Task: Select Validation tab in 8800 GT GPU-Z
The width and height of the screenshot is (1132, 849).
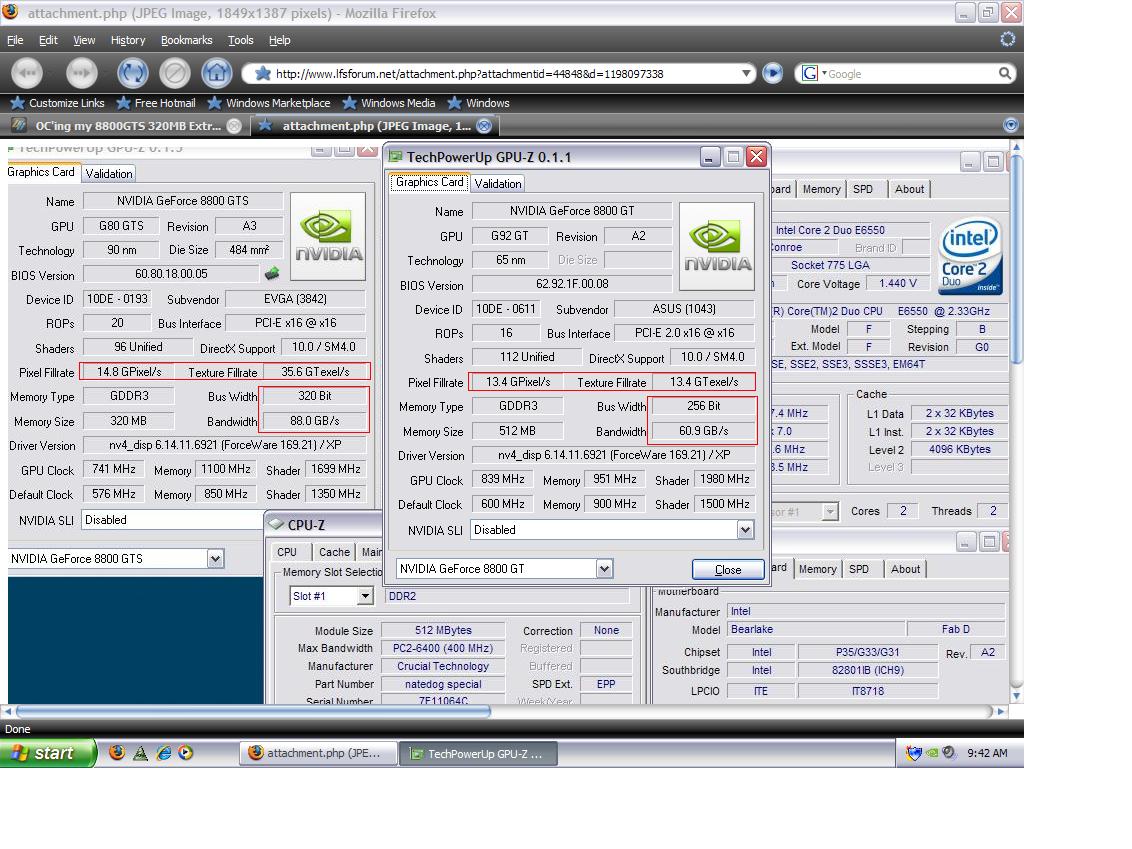Action: [x=497, y=183]
